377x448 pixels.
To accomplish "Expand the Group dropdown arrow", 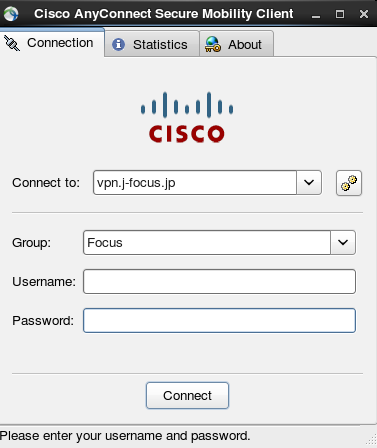I will 343,242.
